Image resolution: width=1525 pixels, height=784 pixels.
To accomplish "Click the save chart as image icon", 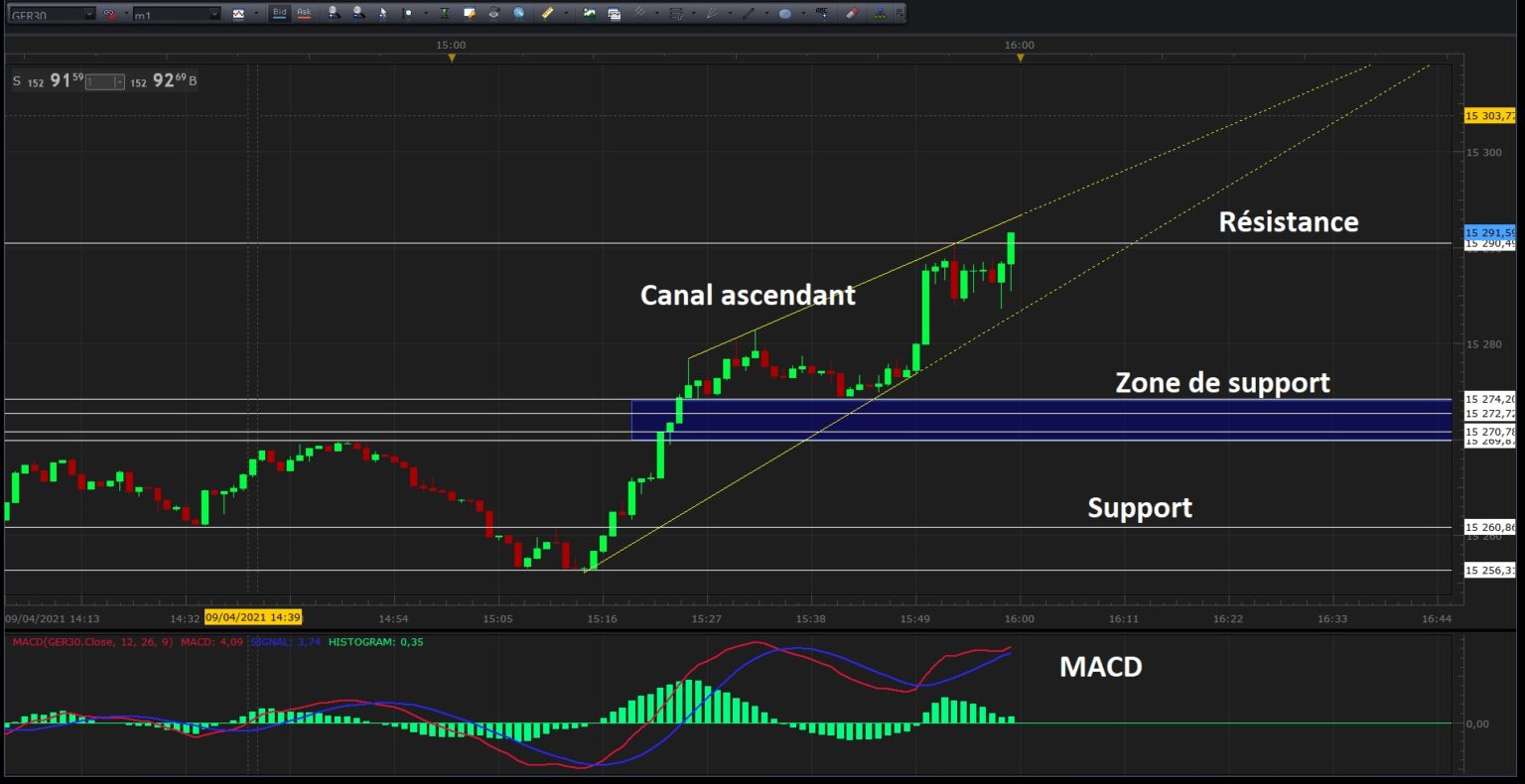I will pos(589,14).
